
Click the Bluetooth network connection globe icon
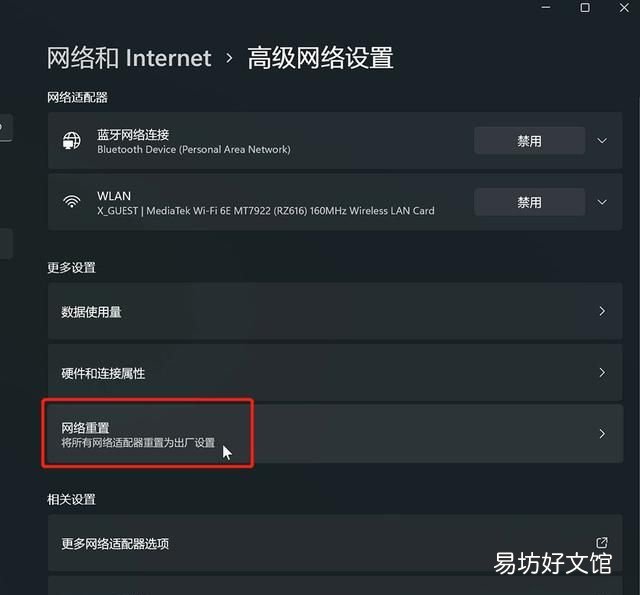[72, 141]
